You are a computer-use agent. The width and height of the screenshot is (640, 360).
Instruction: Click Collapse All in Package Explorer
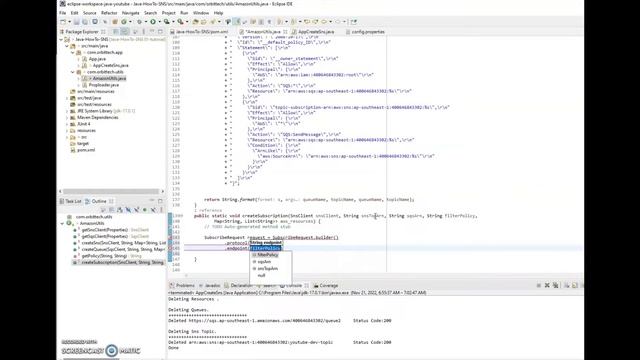tap(116, 31)
